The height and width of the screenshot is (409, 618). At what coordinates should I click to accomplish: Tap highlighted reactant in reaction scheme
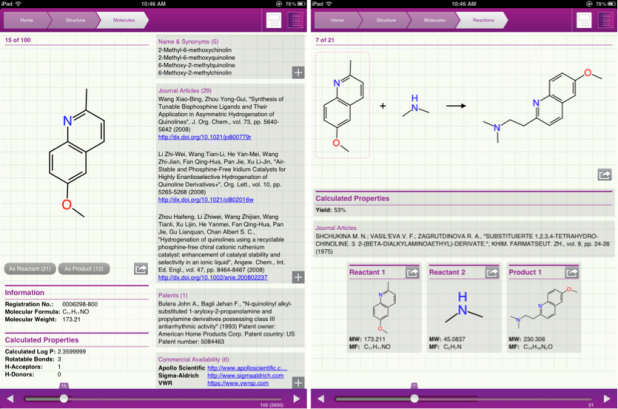point(343,105)
